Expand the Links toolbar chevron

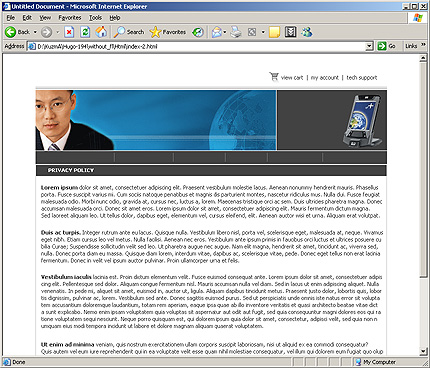pos(423,45)
